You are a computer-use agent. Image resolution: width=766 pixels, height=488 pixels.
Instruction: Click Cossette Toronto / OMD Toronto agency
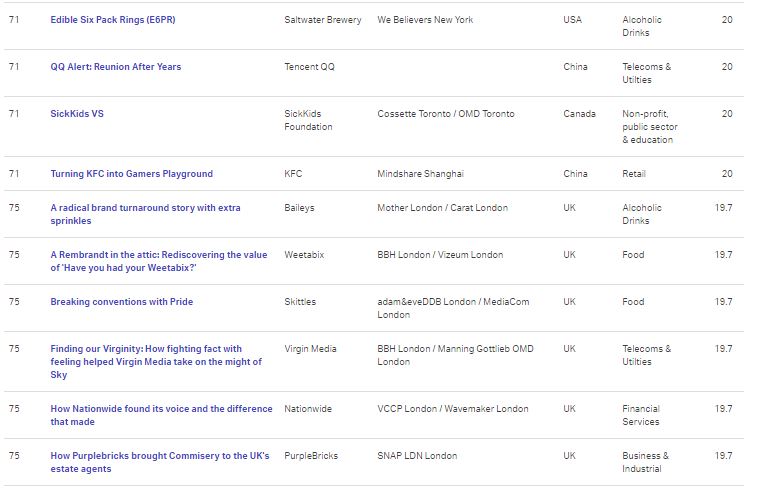[x=446, y=113]
